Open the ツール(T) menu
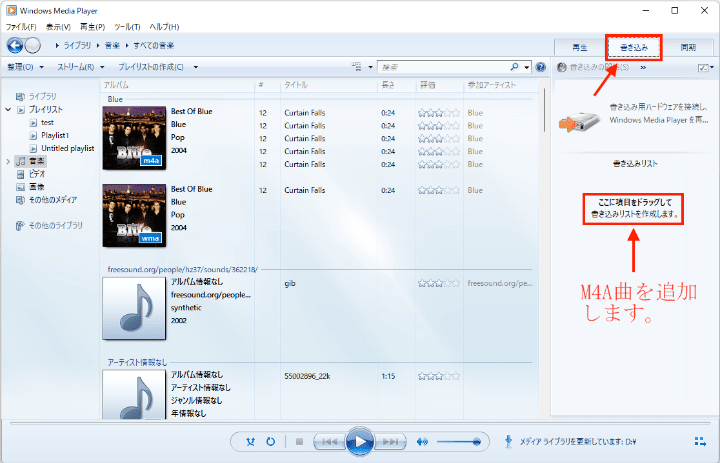The image size is (720, 463). pyautogui.click(x=127, y=27)
